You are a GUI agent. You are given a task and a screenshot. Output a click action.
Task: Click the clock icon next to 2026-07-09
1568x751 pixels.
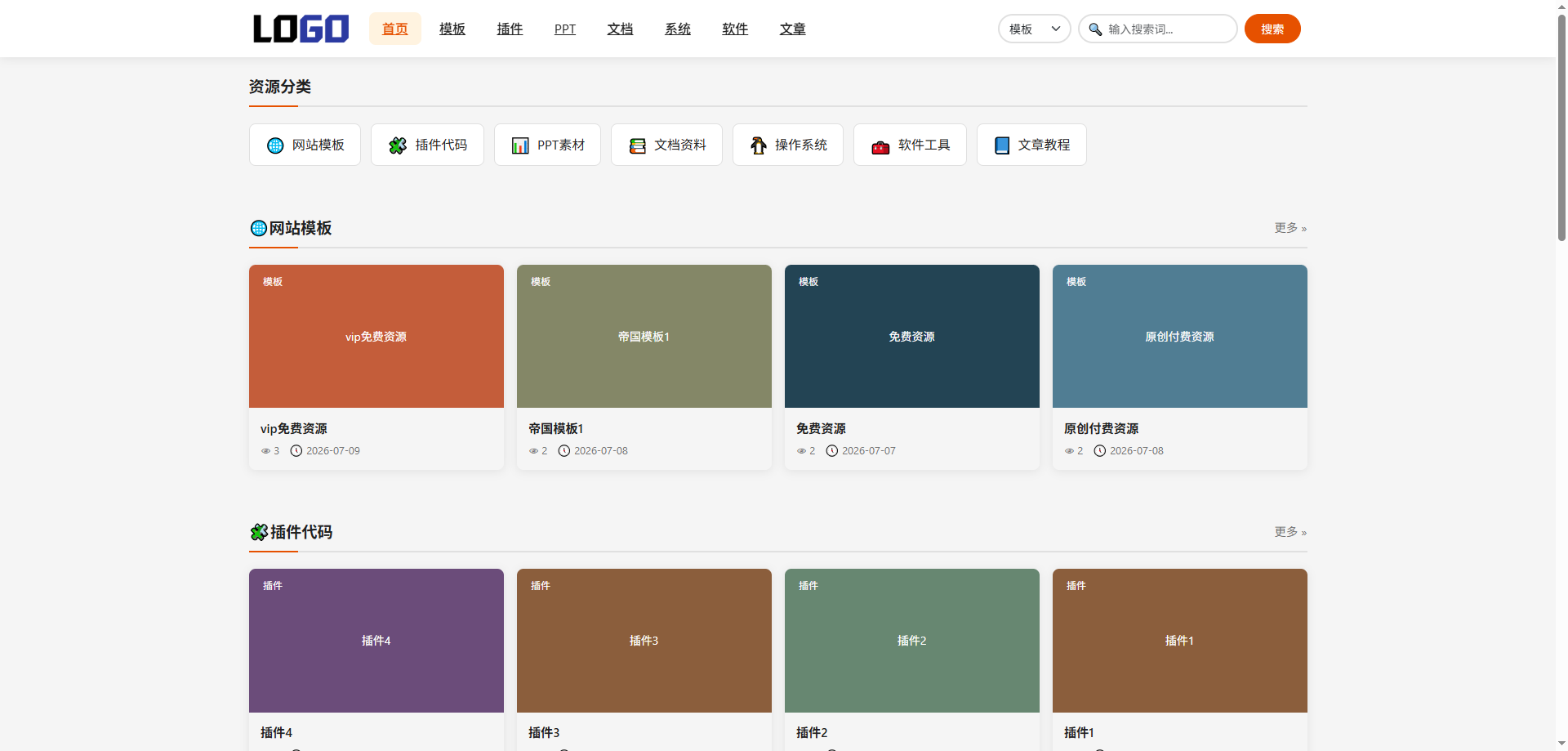point(296,451)
